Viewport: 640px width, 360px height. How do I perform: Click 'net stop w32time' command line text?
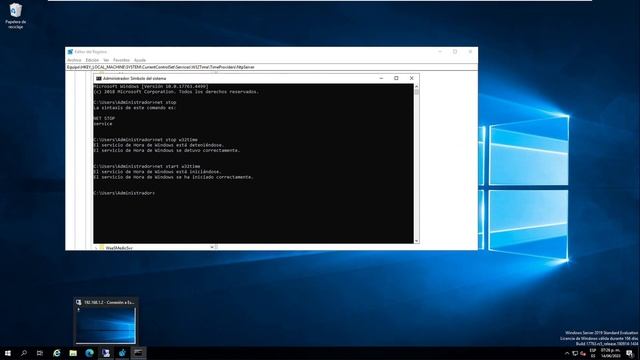coord(176,140)
